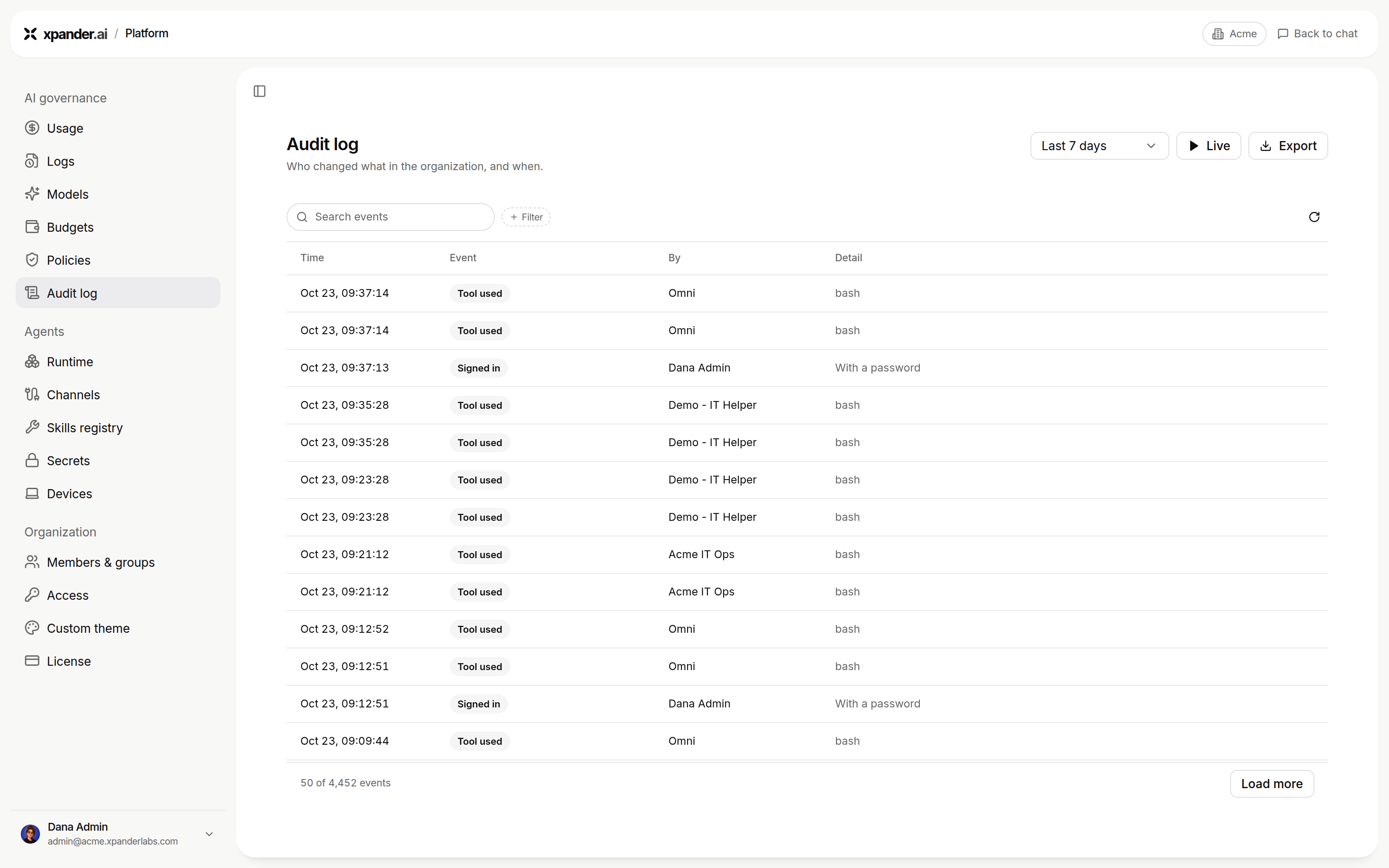This screenshot has width=1389, height=868.
Task: Click the Channels sidebar icon
Action: 32,395
